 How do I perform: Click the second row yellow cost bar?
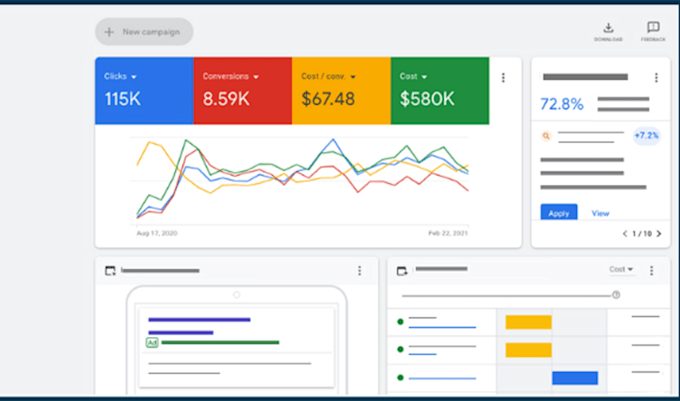528,350
